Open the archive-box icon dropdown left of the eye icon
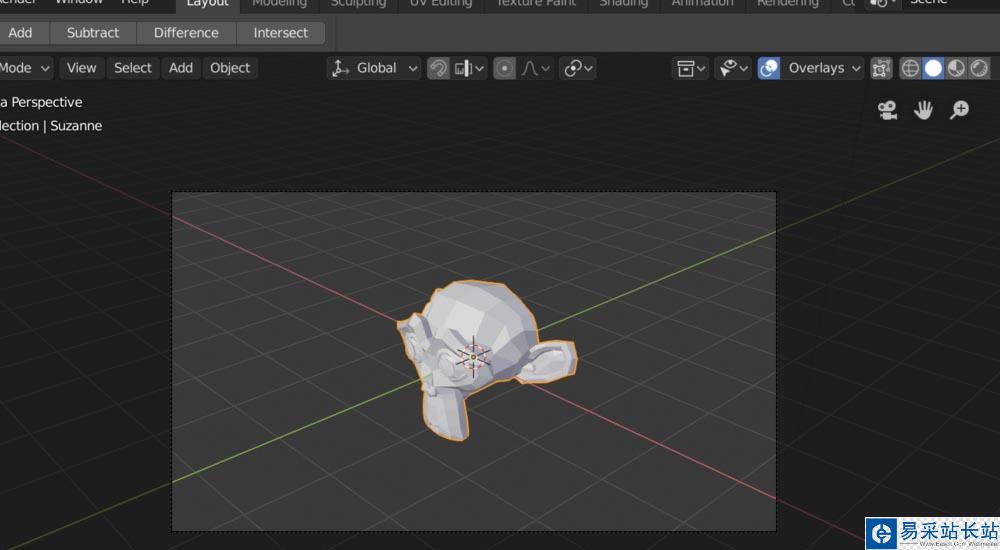Screen dimensions: 1000x550 pyautogui.click(x=690, y=68)
